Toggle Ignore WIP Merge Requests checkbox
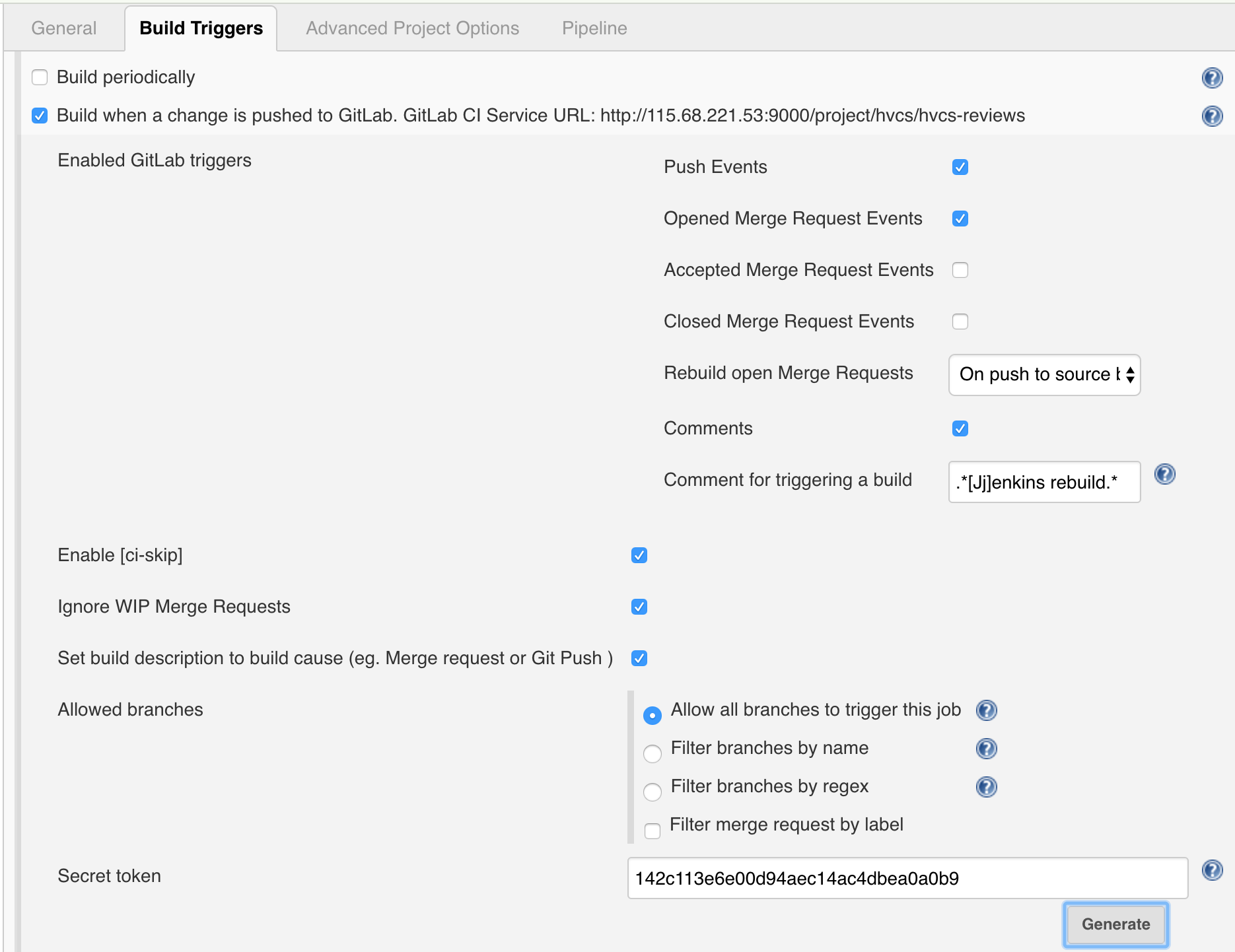The image size is (1235, 952). click(x=639, y=607)
